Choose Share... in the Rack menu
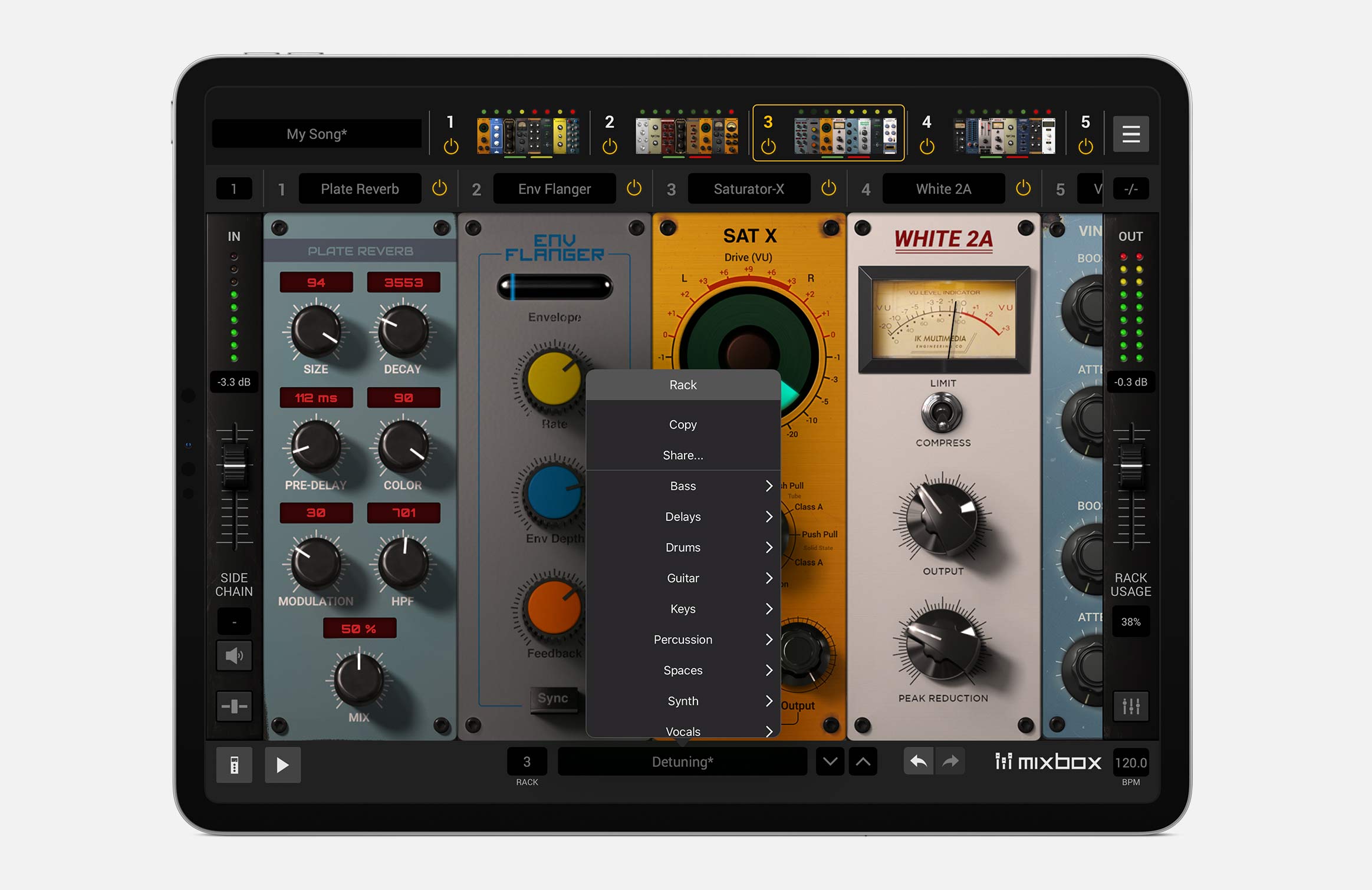The height and width of the screenshot is (890, 1372). tap(683, 455)
